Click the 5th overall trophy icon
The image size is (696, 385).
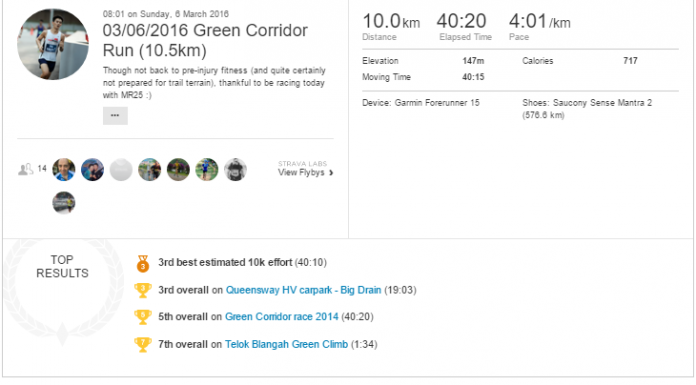143,318
